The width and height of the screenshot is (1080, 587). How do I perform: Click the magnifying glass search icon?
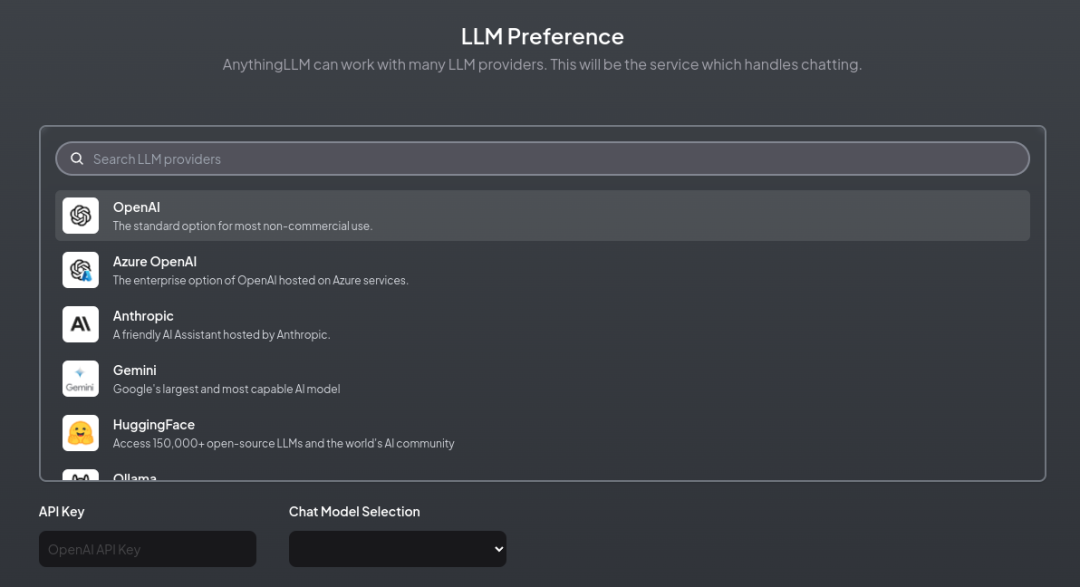[77, 159]
